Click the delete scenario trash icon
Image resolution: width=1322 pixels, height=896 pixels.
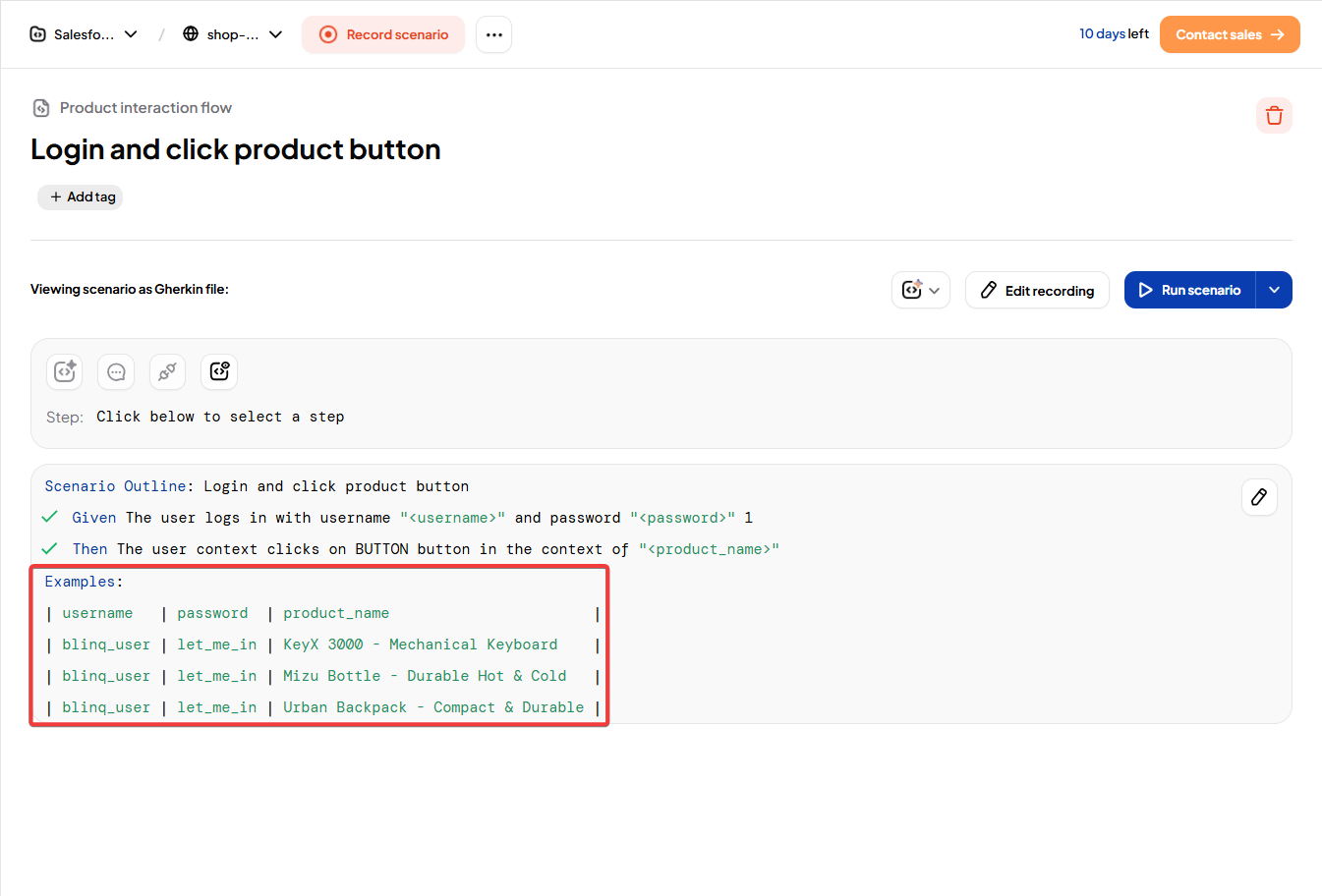pyautogui.click(x=1274, y=115)
